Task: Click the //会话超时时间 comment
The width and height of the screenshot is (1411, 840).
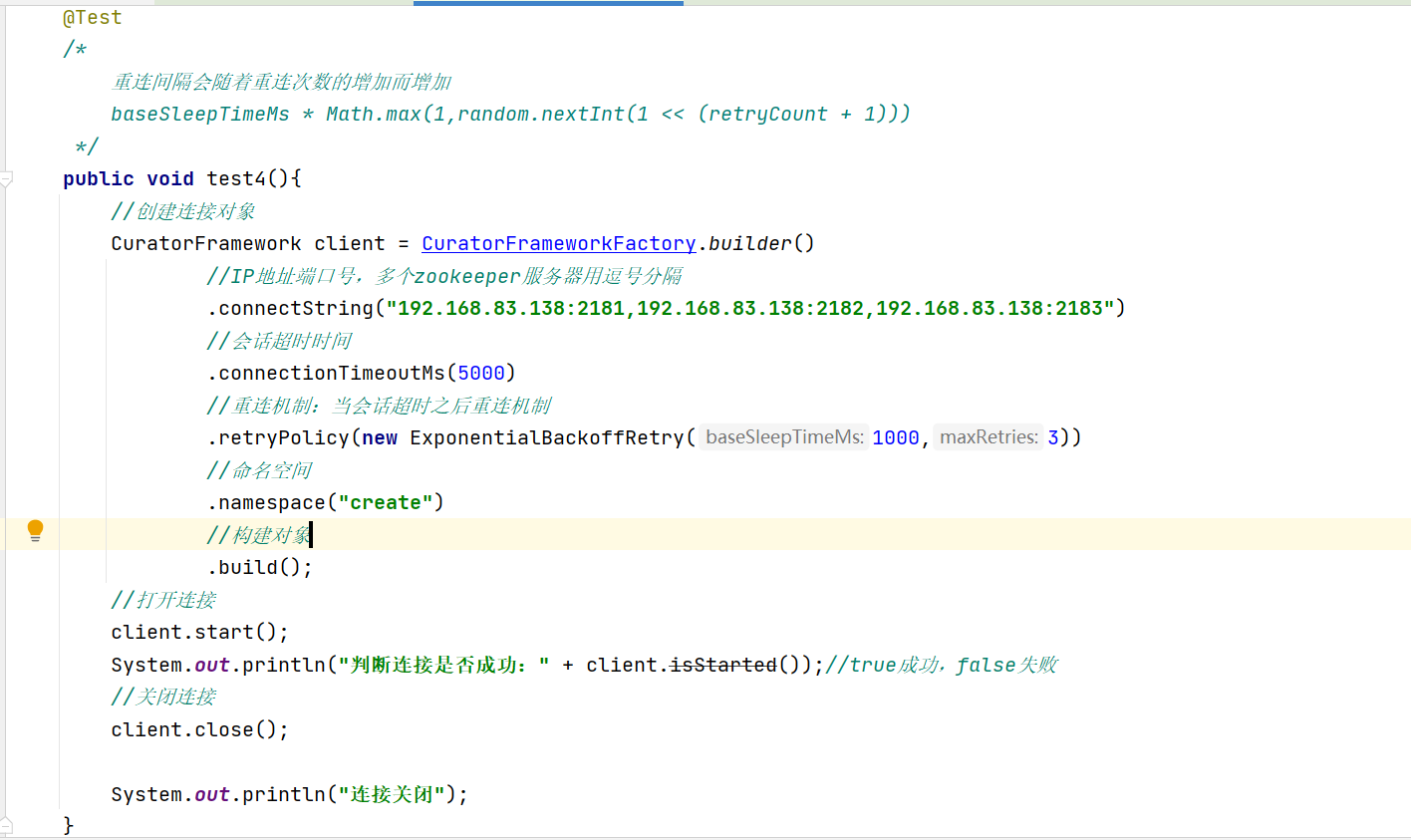Action: [x=279, y=341]
